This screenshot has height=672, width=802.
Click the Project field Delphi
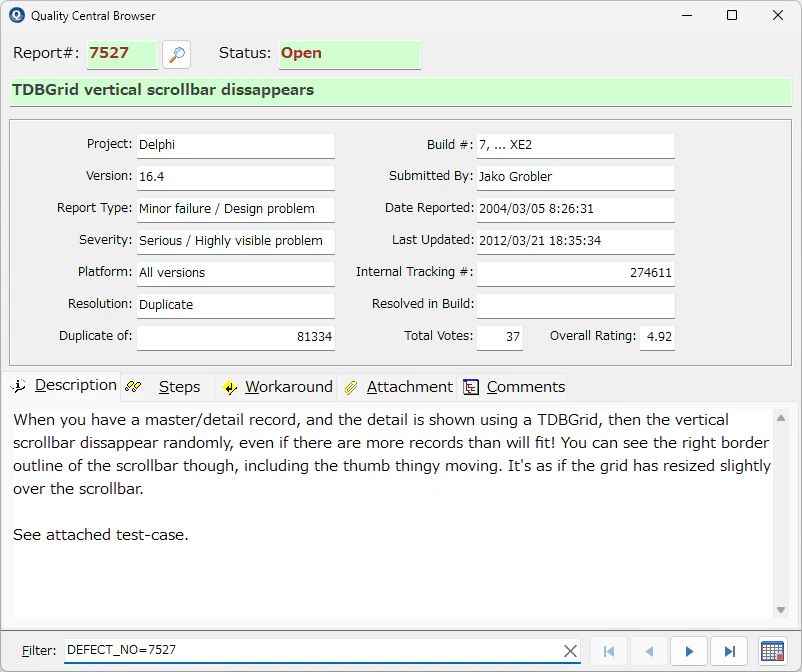click(236, 145)
